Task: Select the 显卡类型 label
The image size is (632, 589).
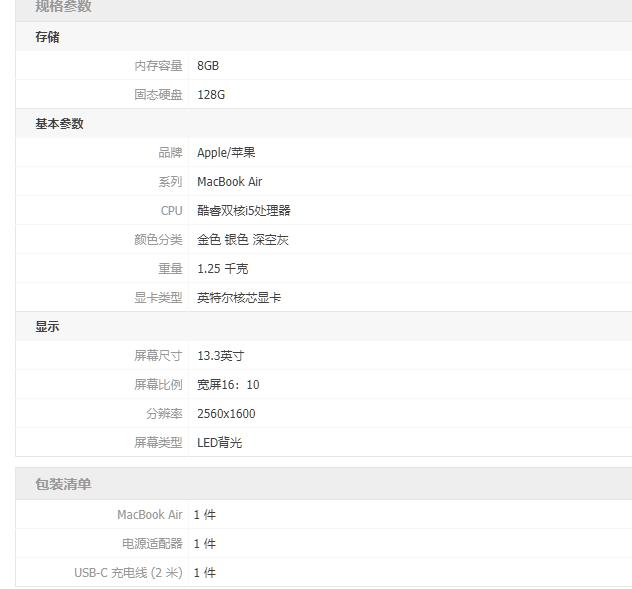Action: click(158, 298)
